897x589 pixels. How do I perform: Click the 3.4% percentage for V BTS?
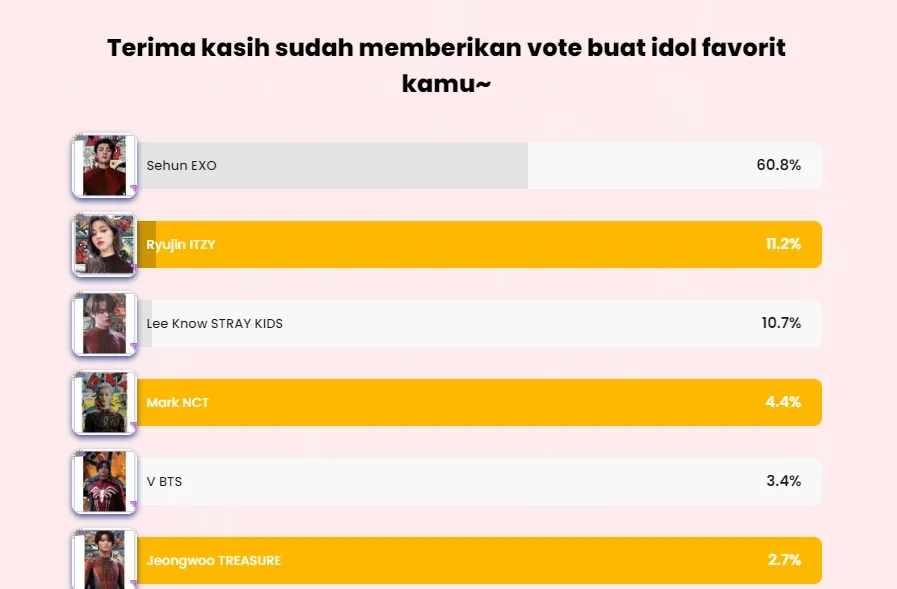tap(784, 480)
